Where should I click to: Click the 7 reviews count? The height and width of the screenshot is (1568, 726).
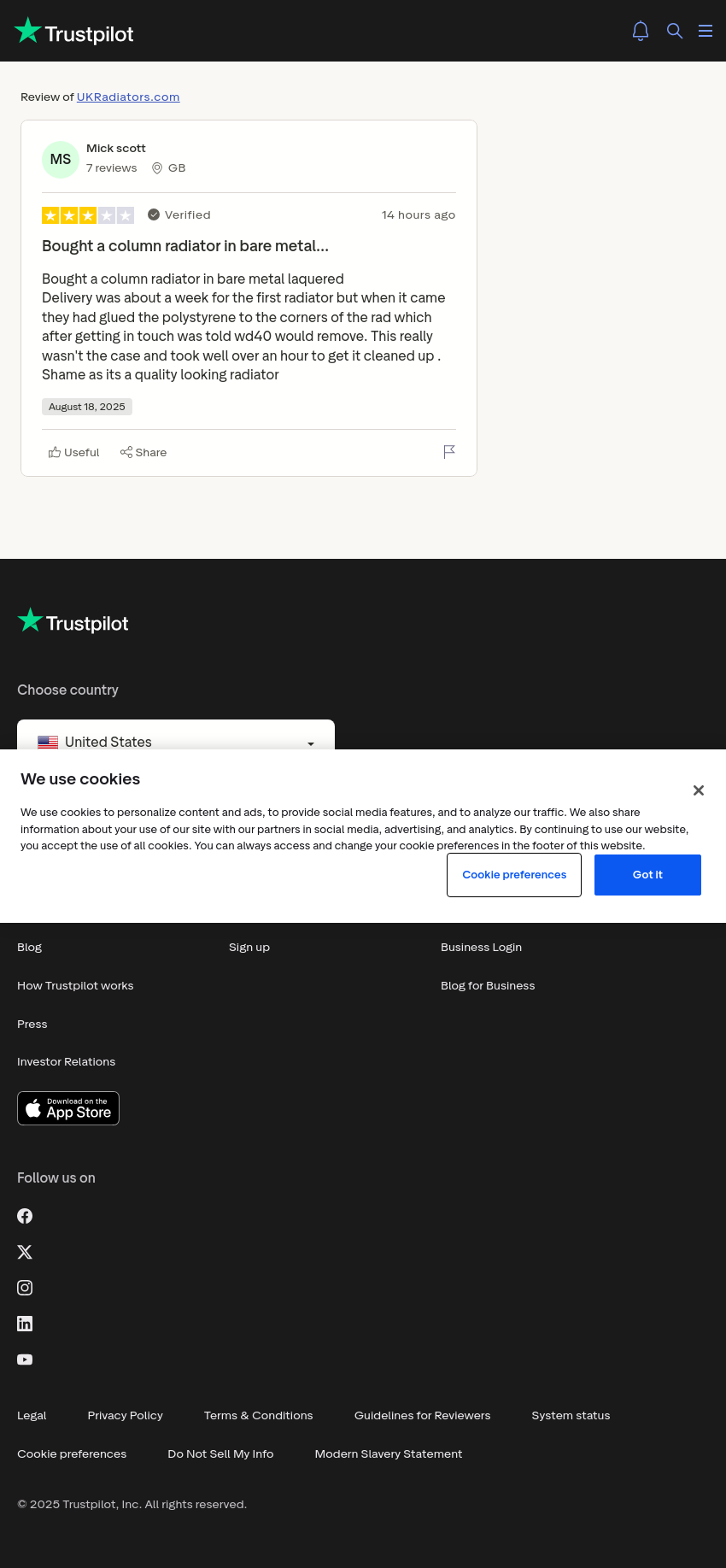tap(111, 168)
